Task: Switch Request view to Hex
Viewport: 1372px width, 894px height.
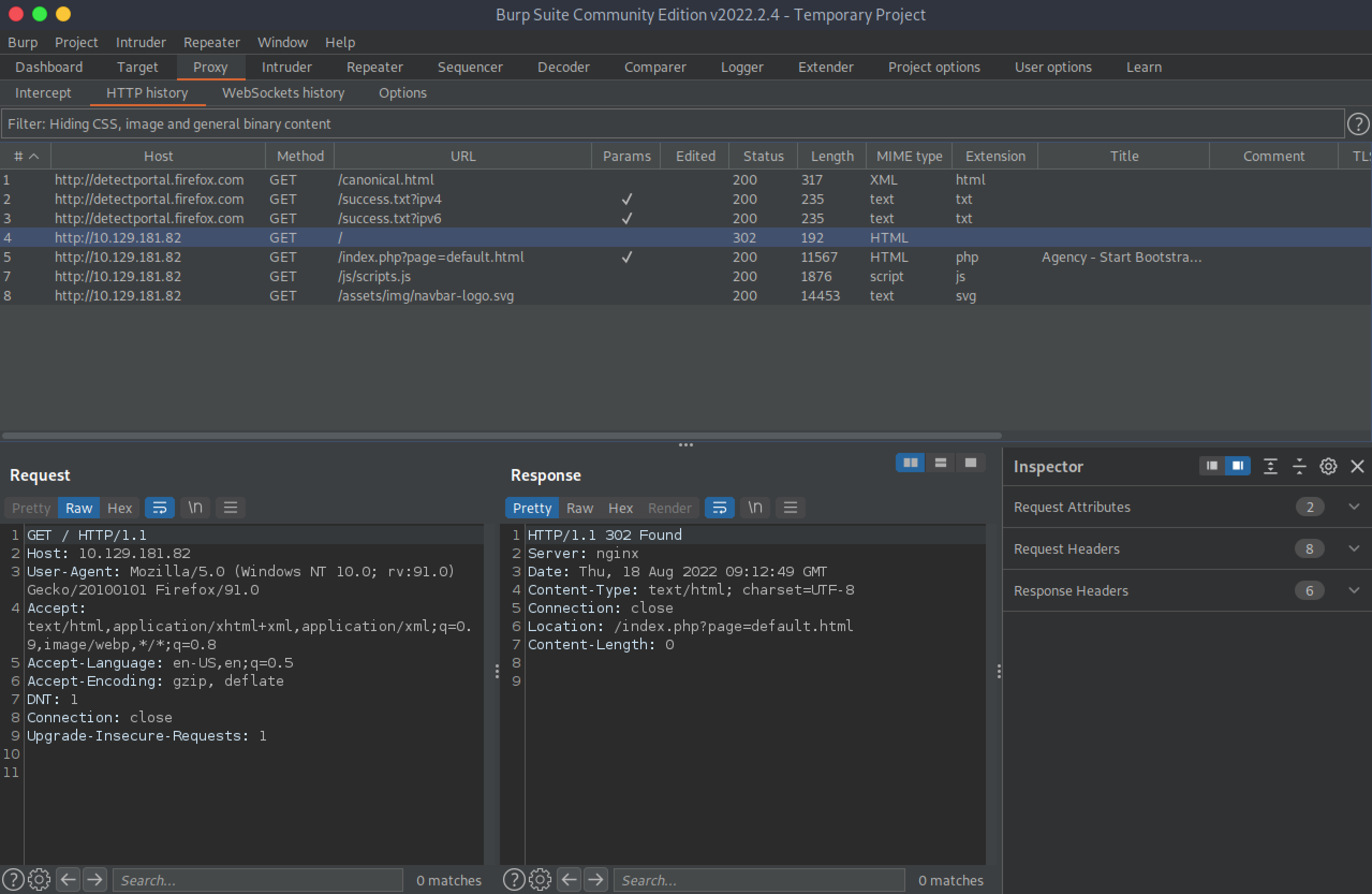Action: [120, 508]
